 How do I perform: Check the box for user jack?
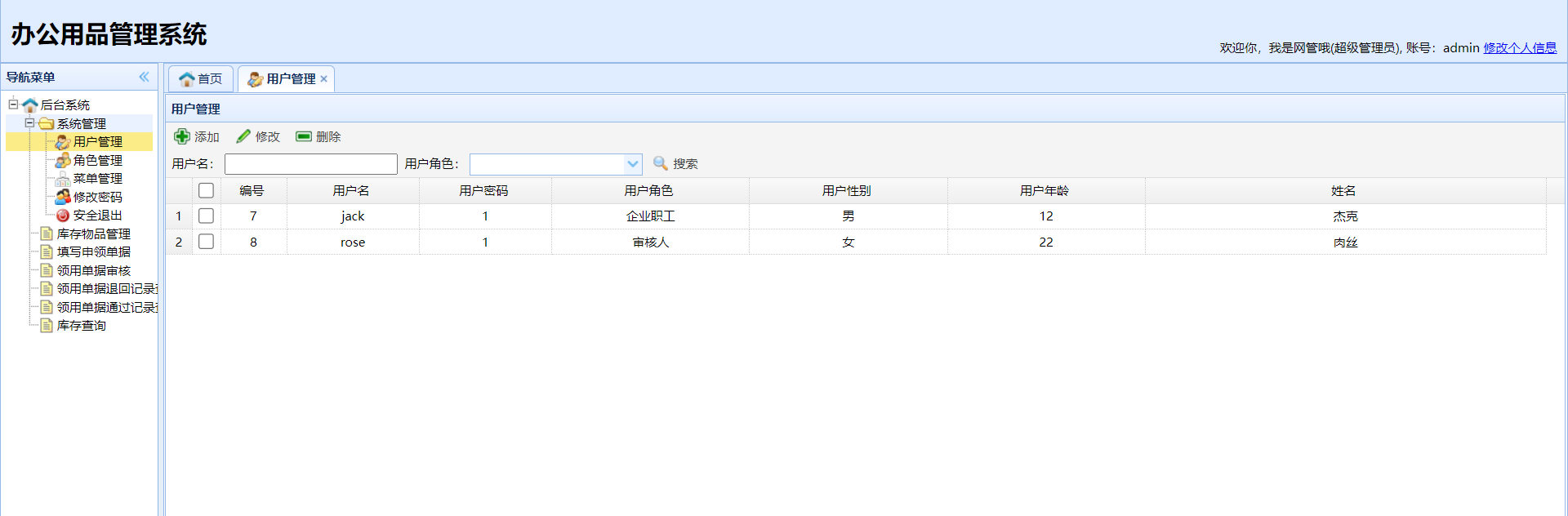pyautogui.click(x=206, y=216)
